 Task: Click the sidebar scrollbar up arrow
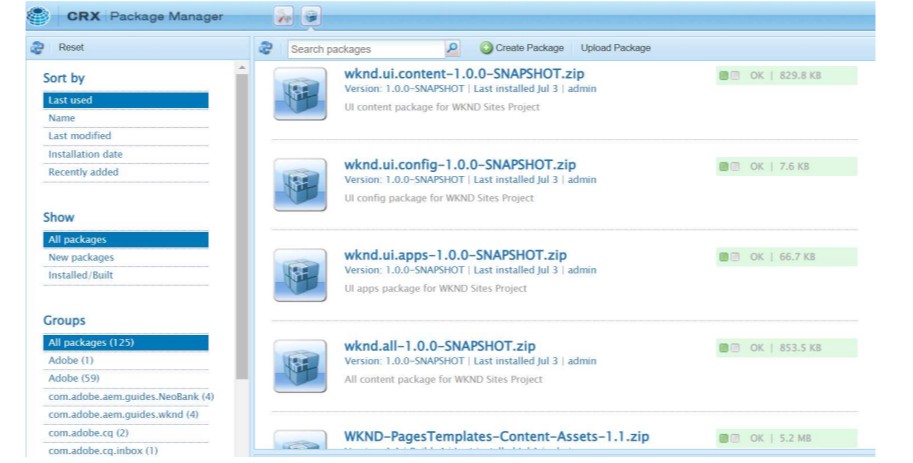point(242,69)
